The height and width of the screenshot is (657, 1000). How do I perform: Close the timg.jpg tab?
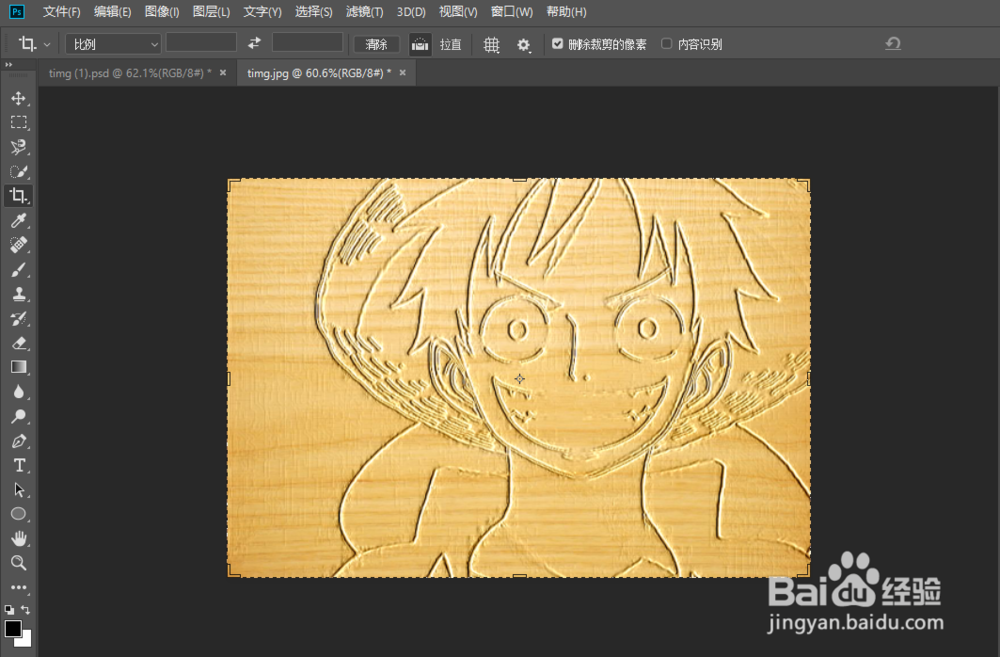click(x=402, y=73)
